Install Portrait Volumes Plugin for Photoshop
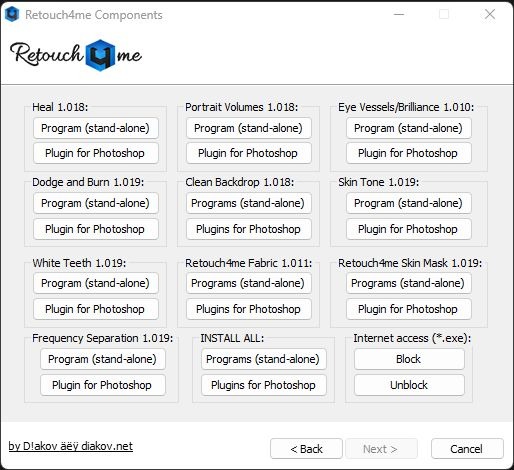Viewport: 514px width, 470px height. click(x=249, y=153)
